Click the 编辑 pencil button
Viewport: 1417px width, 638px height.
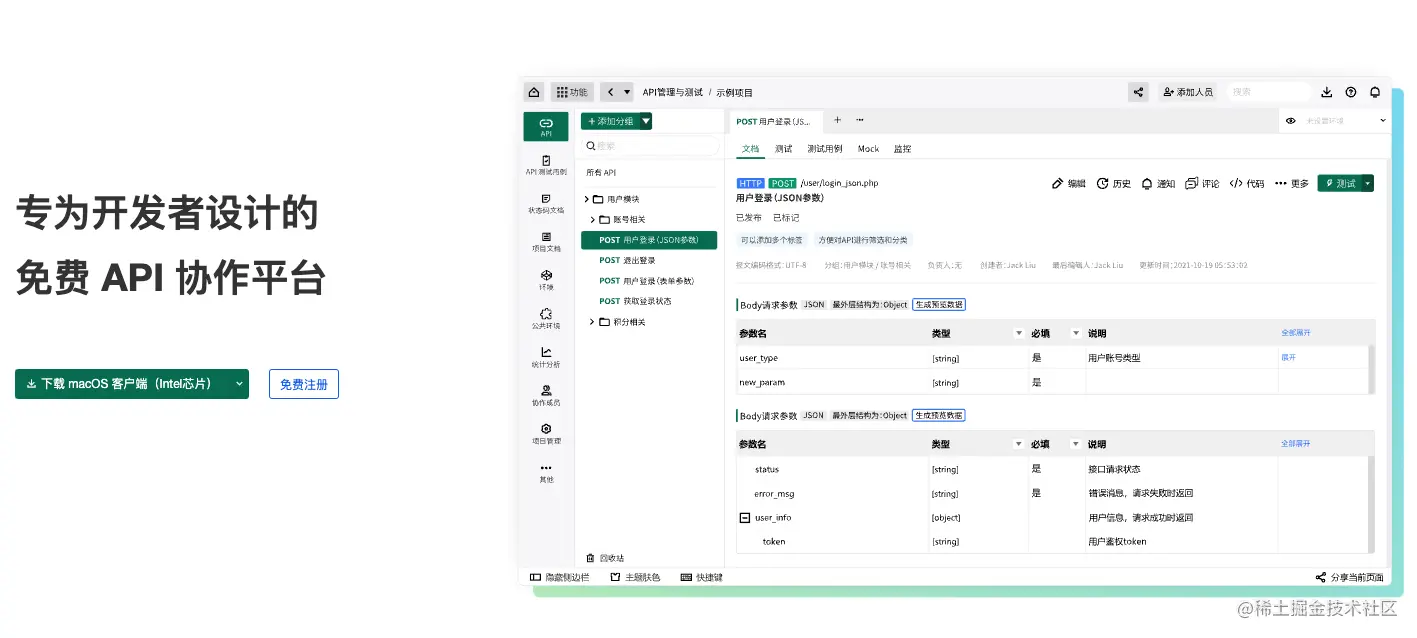[x=1069, y=184]
